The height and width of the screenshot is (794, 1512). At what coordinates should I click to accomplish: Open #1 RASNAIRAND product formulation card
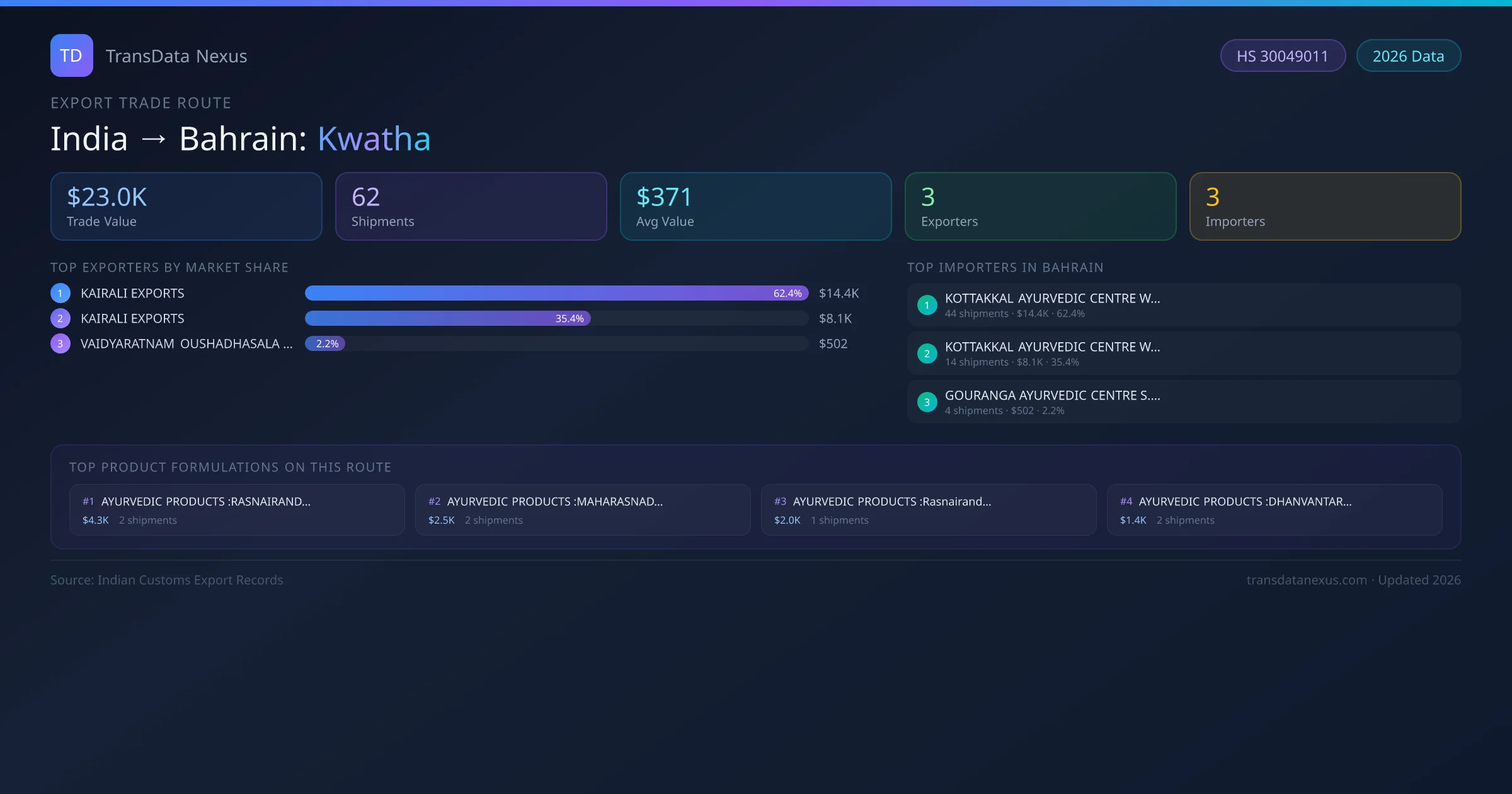click(x=237, y=510)
